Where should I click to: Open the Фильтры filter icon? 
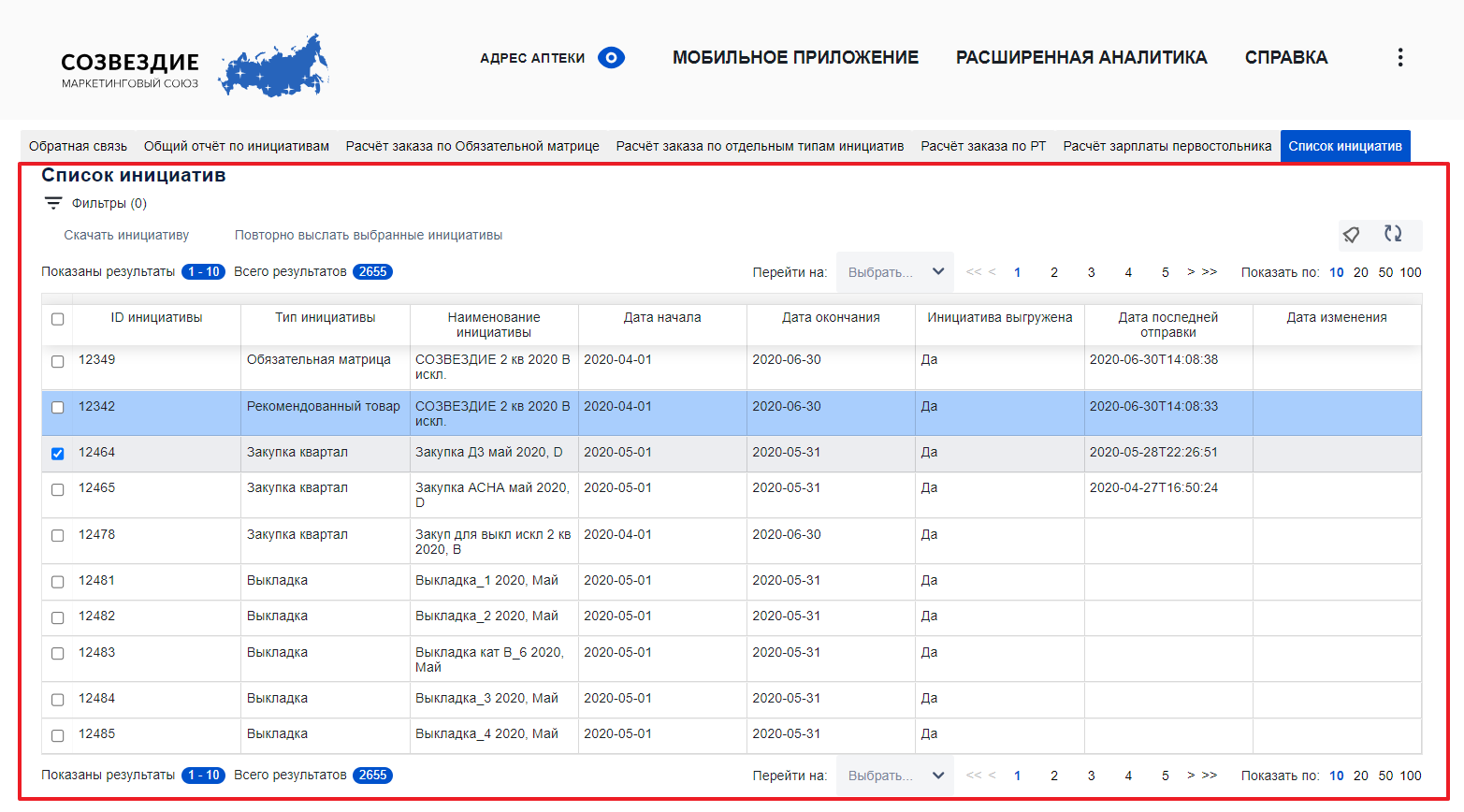[x=53, y=203]
